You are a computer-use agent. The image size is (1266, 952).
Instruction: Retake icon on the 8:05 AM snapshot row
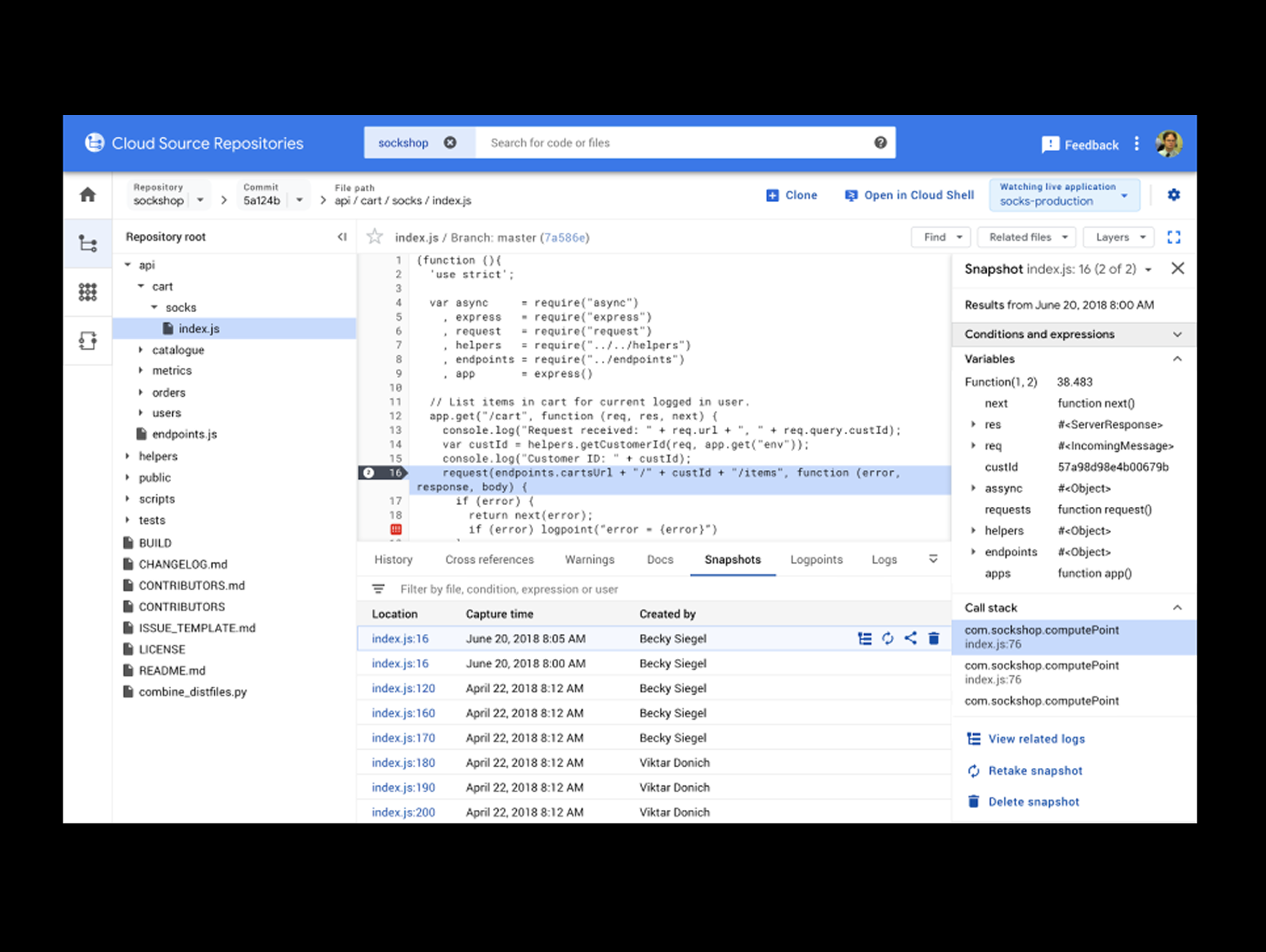pos(887,639)
